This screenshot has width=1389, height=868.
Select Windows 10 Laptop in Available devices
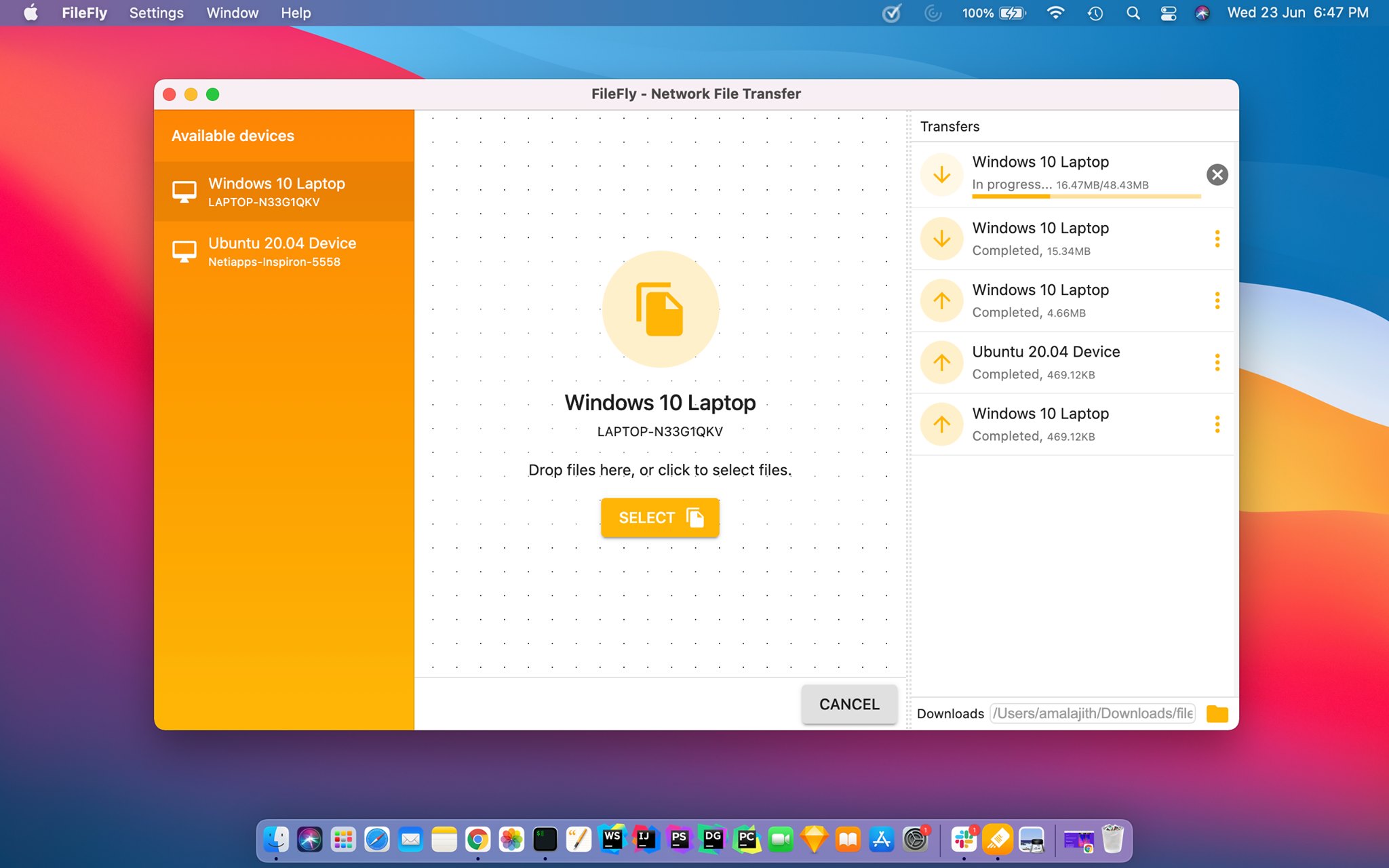coord(284,191)
